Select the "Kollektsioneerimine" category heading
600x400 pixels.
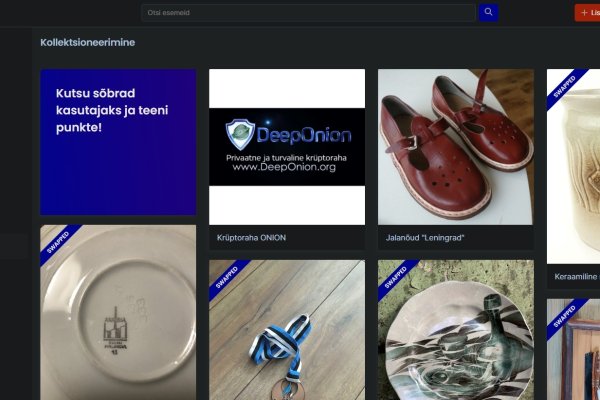pos(88,43)
